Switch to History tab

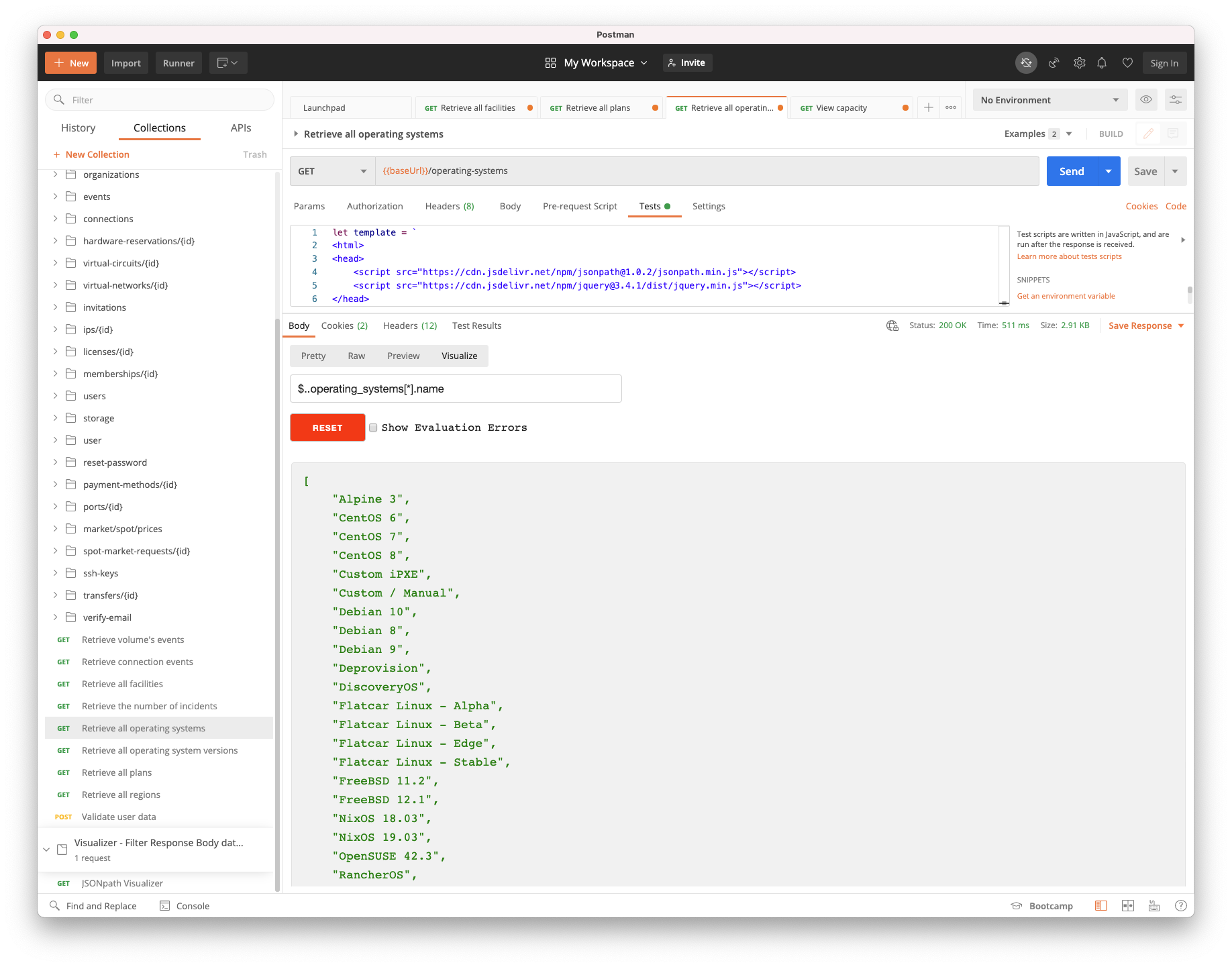[x=78, y=128]
